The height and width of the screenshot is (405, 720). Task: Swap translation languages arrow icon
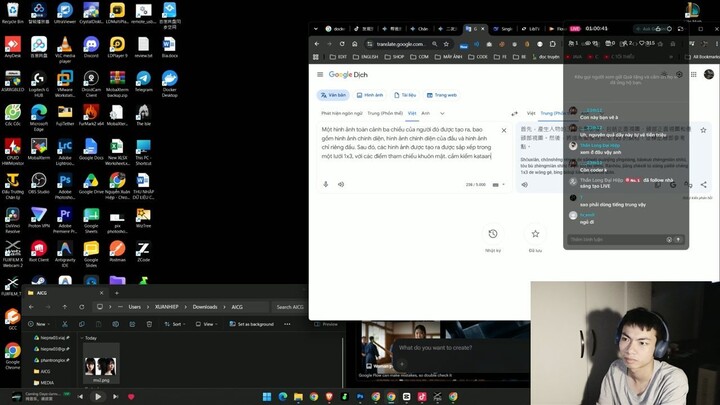coord(514,113)
